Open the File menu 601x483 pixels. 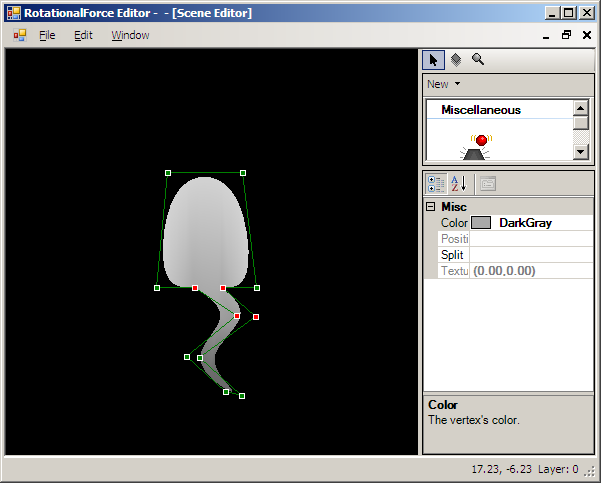pyautogui.click(x=47, y=35)
